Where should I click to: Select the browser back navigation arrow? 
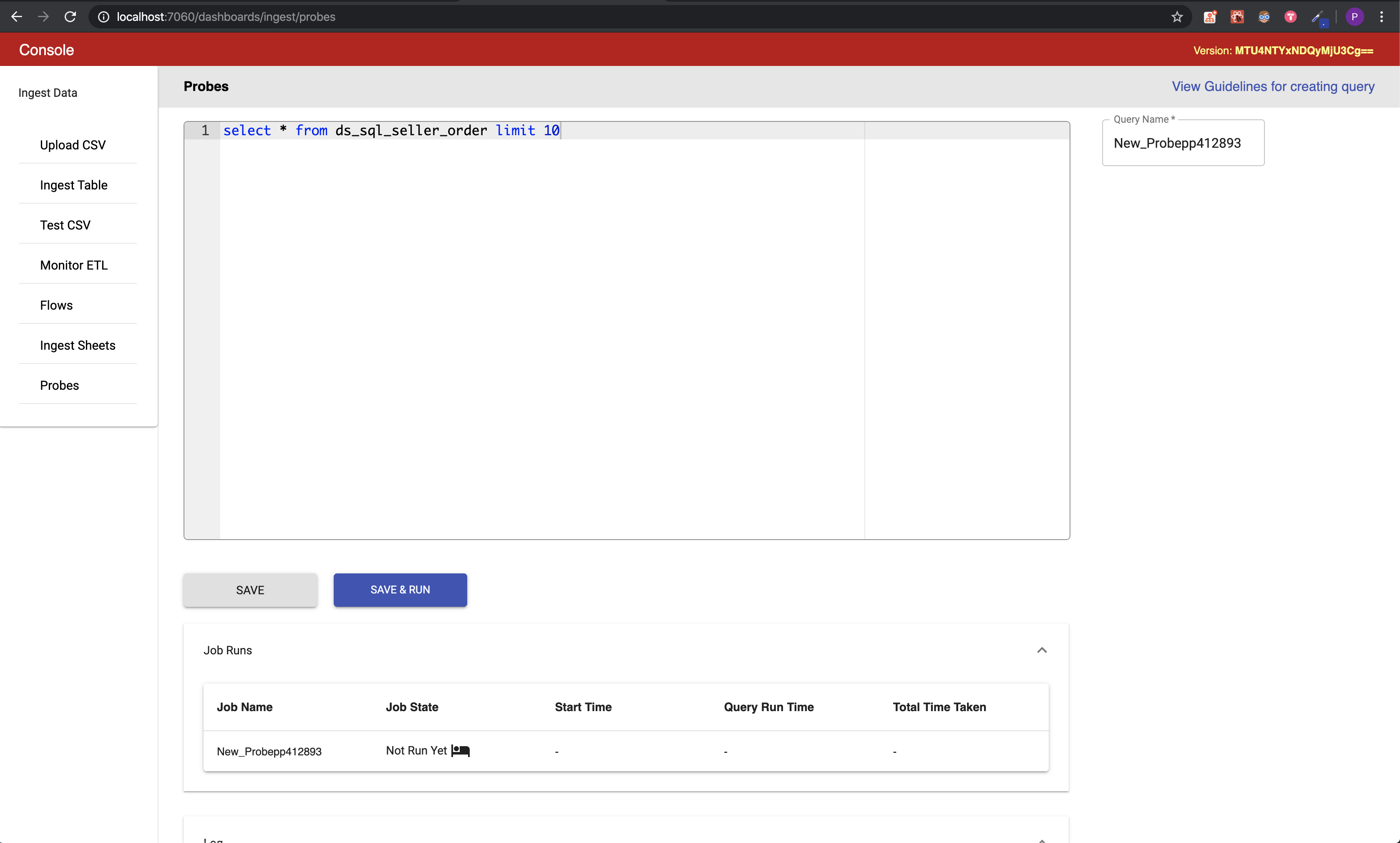coord(16,16)
